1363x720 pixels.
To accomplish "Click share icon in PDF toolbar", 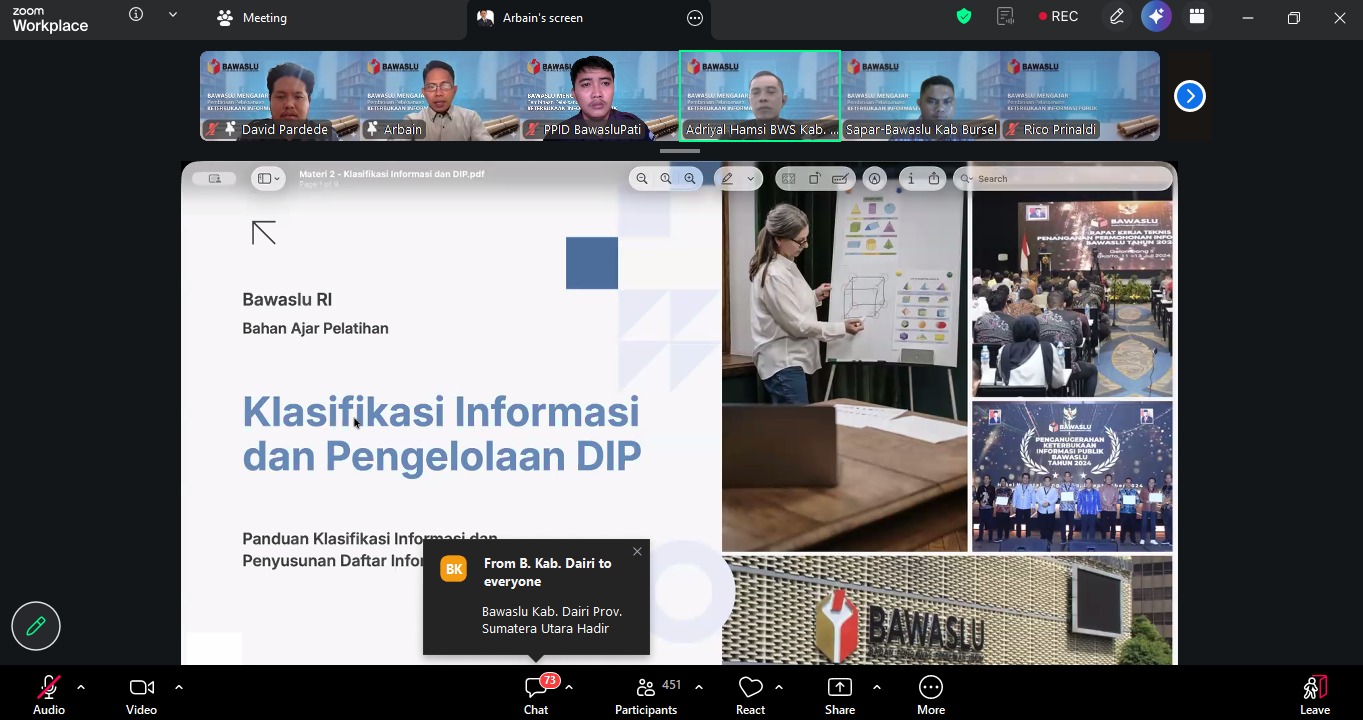I will pos(934,178).
